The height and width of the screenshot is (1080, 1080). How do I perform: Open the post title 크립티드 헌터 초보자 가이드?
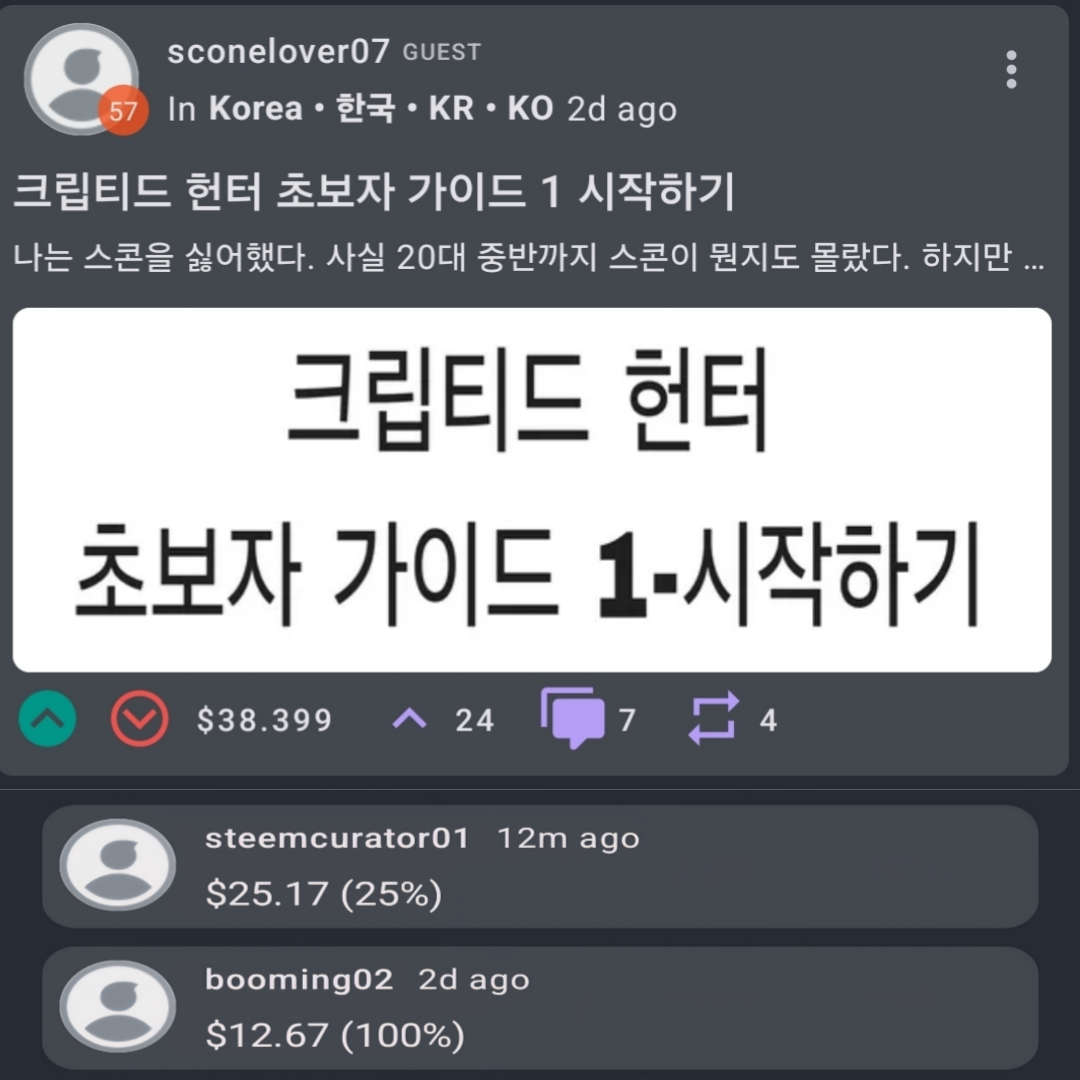tap(375, 191)
